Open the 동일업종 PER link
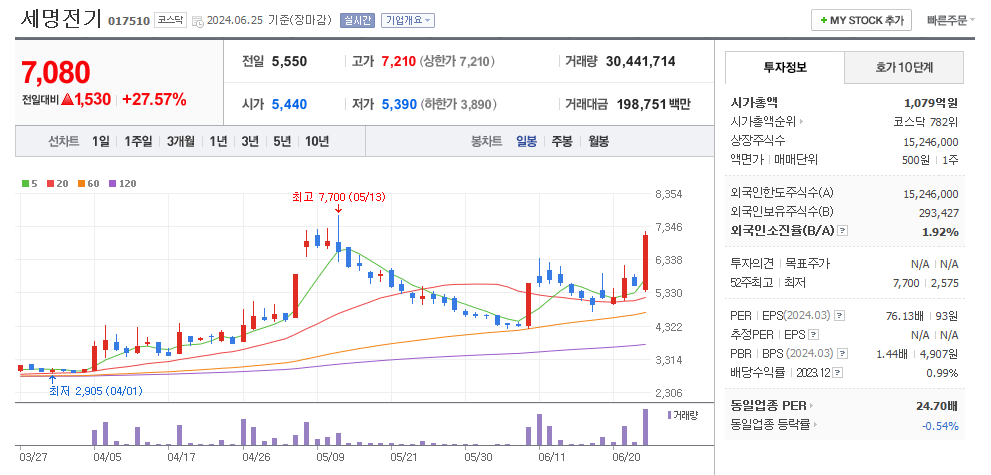 [x=771, y=406]
